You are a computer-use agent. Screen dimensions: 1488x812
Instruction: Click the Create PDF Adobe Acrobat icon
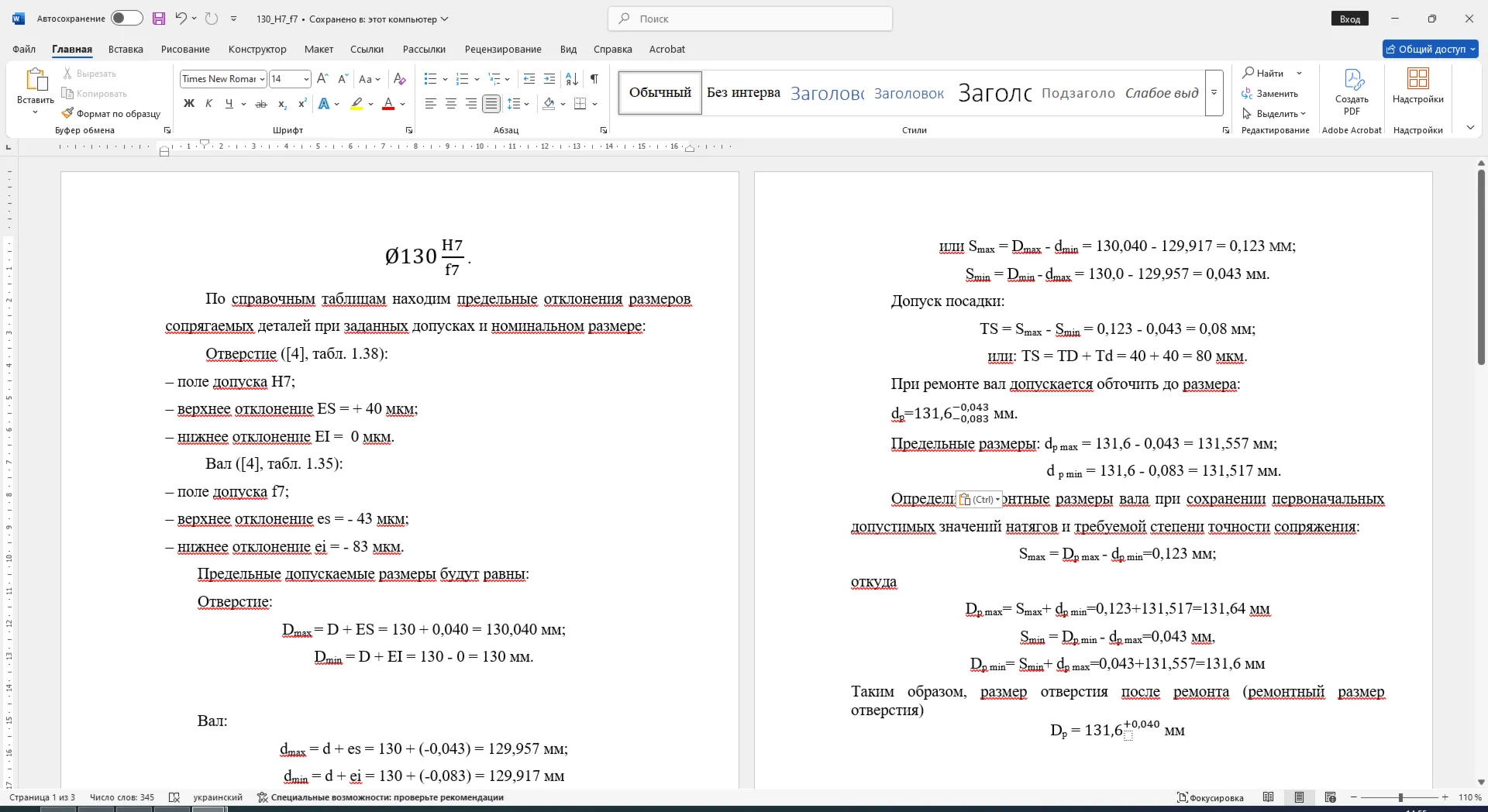1352,92
